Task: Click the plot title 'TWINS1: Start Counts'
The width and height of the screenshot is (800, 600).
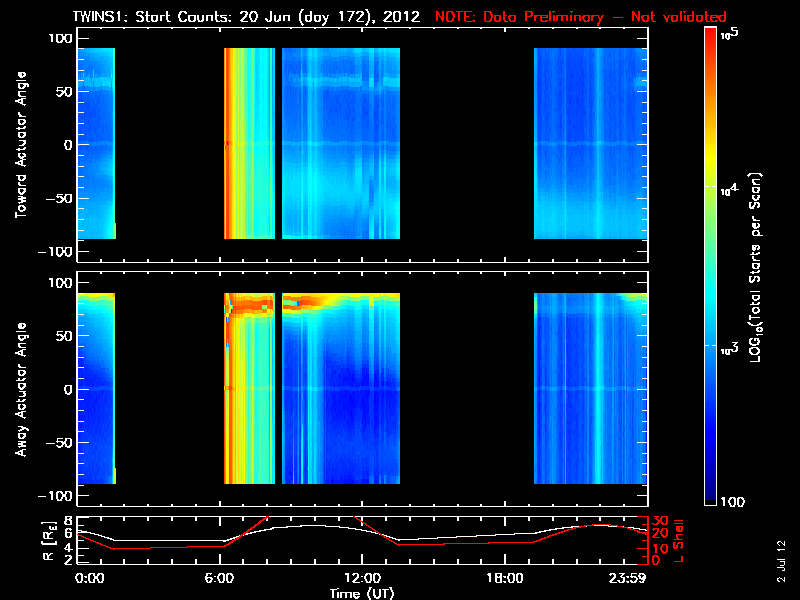Action: coord(153,17)
